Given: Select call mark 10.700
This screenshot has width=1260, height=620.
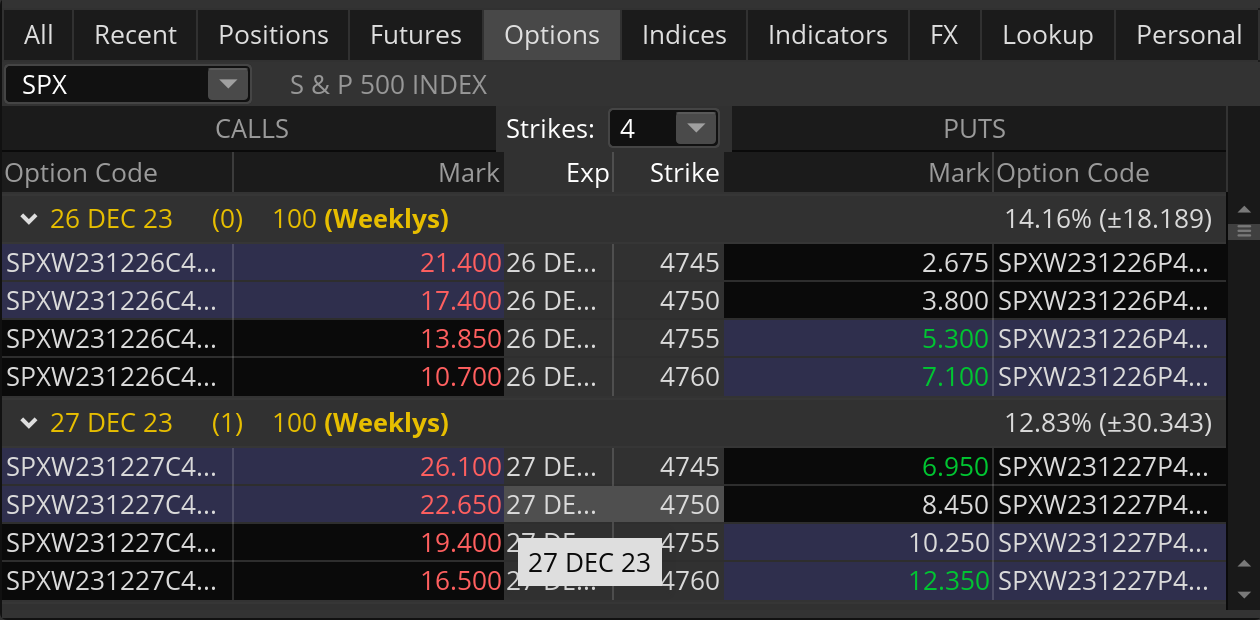Looking at the screenshot, I should point(461,377).
